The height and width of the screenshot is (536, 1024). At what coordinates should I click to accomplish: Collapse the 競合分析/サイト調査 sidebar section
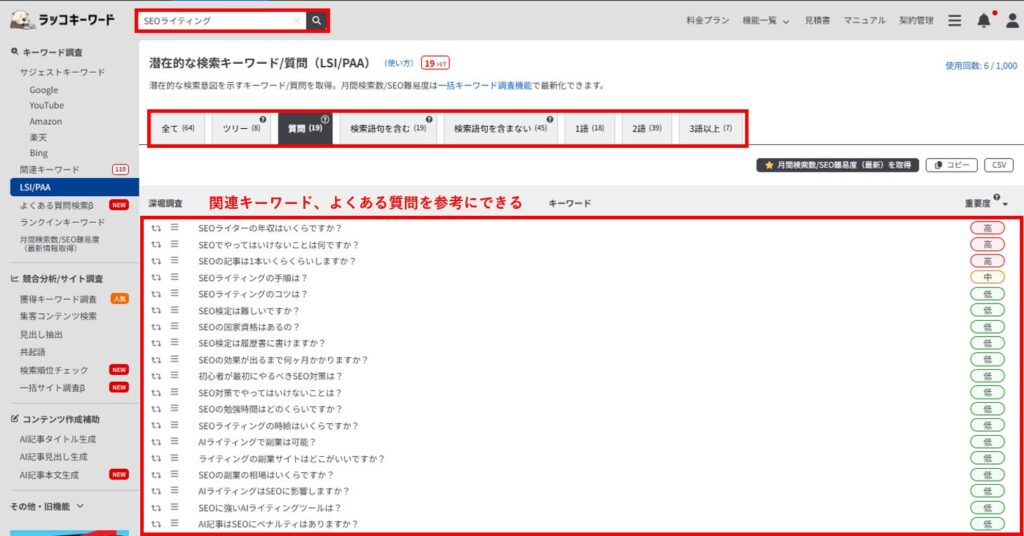(57, 279)
